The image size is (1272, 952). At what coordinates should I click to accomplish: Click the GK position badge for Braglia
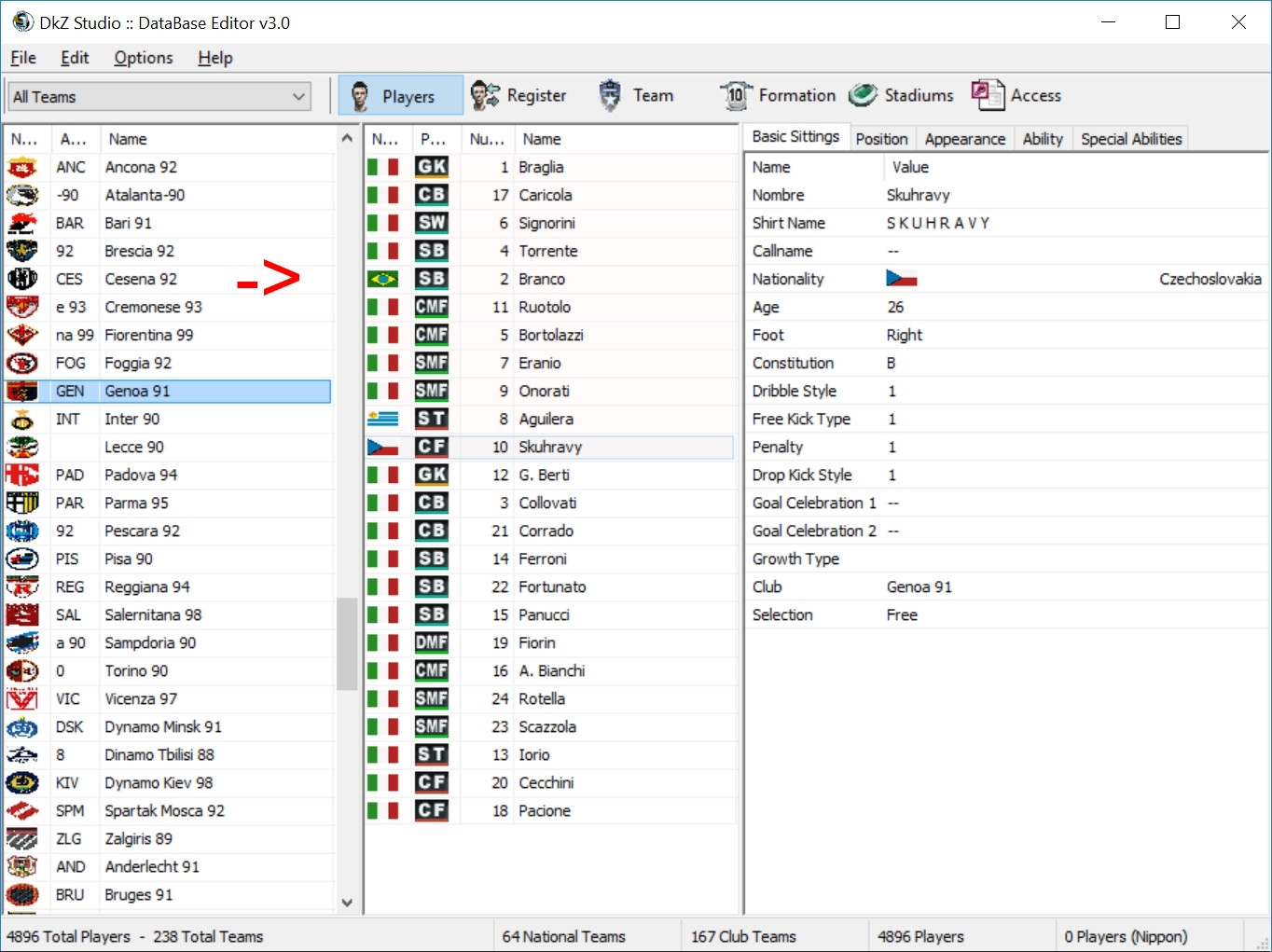tap(432, 167)
